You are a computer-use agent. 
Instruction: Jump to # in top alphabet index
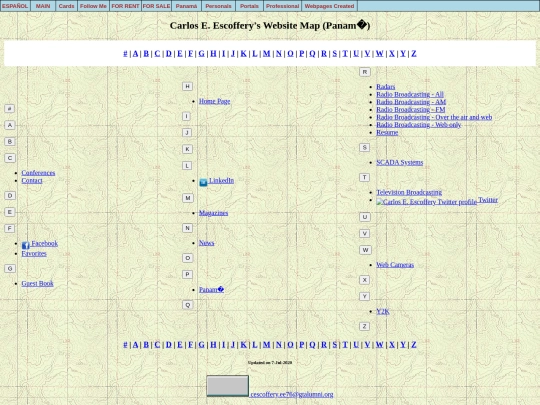pos(125,53)
